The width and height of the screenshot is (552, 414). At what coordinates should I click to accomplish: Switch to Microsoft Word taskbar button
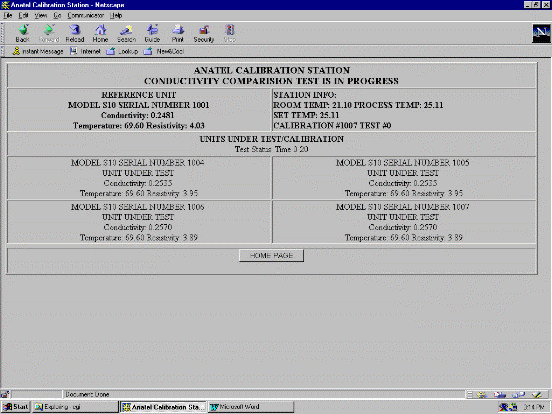click(x=251, y=407)
